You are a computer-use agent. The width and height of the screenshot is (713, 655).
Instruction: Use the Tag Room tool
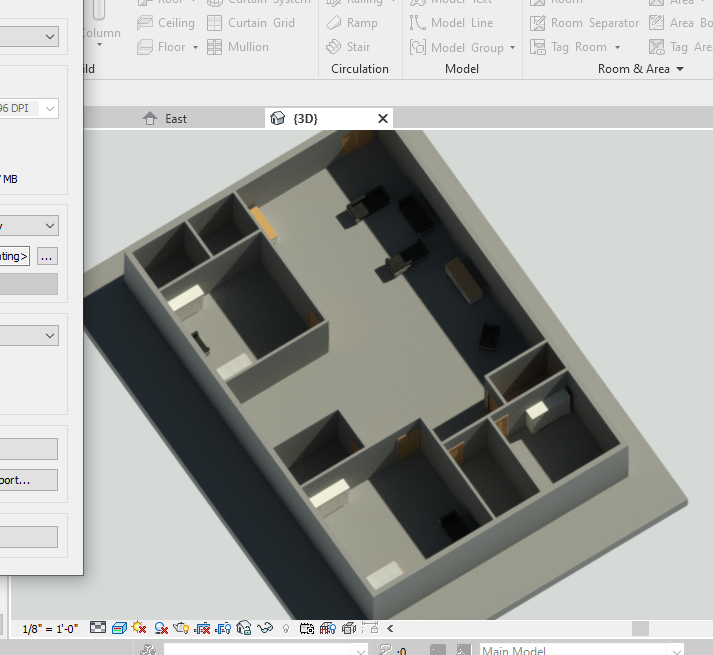click(568, 47)
